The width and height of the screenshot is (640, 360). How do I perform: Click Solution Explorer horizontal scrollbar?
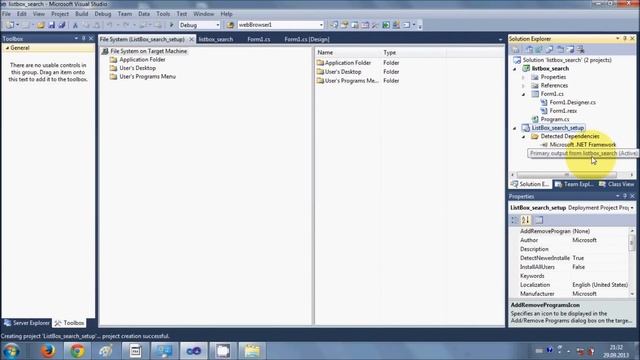[x=572, y=175]
